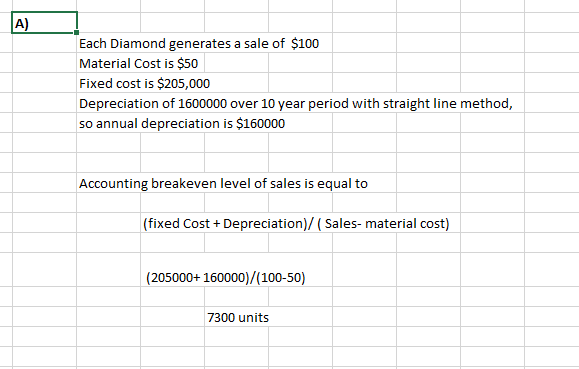Select the 7300 units result cell
This screenshot has height=369, width=579.
236,317
